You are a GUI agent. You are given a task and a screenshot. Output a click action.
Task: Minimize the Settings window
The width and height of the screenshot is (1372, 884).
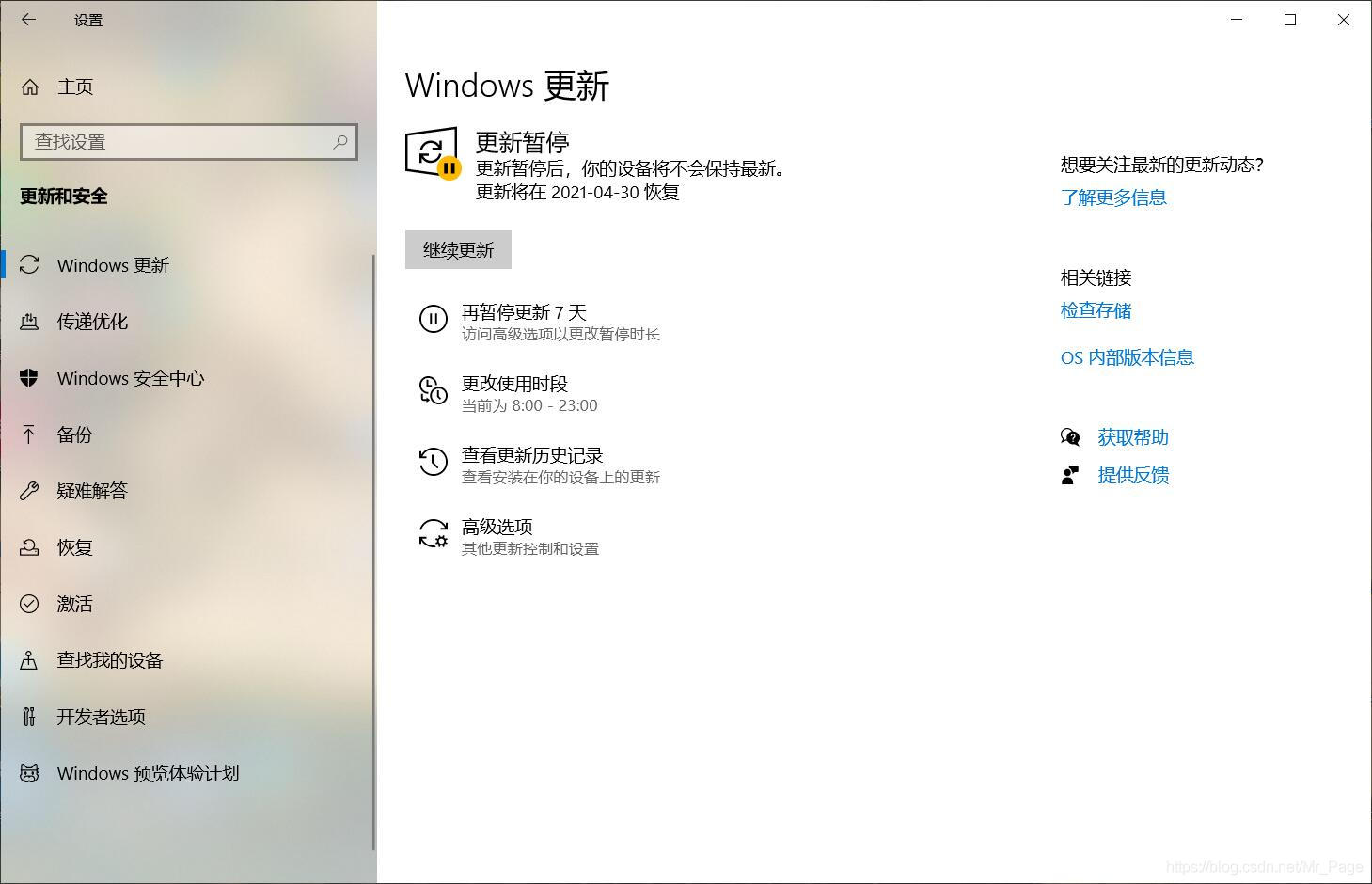click(x=1237, y=20)
